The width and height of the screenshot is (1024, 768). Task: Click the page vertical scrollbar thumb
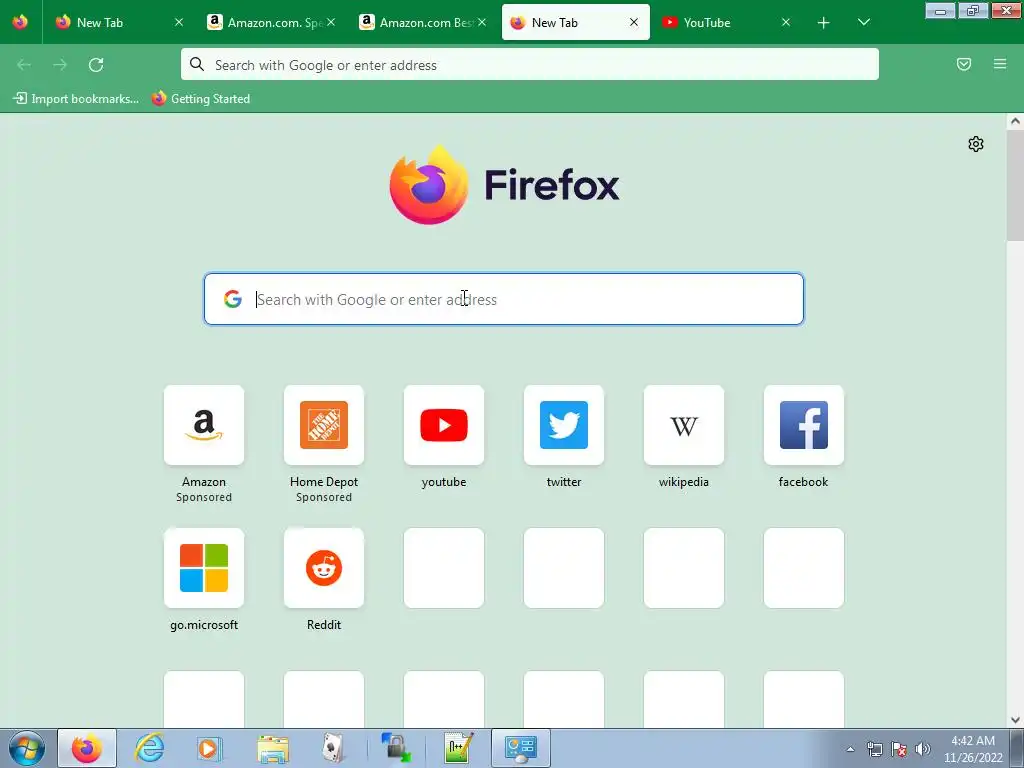(x=1015, y=185)
